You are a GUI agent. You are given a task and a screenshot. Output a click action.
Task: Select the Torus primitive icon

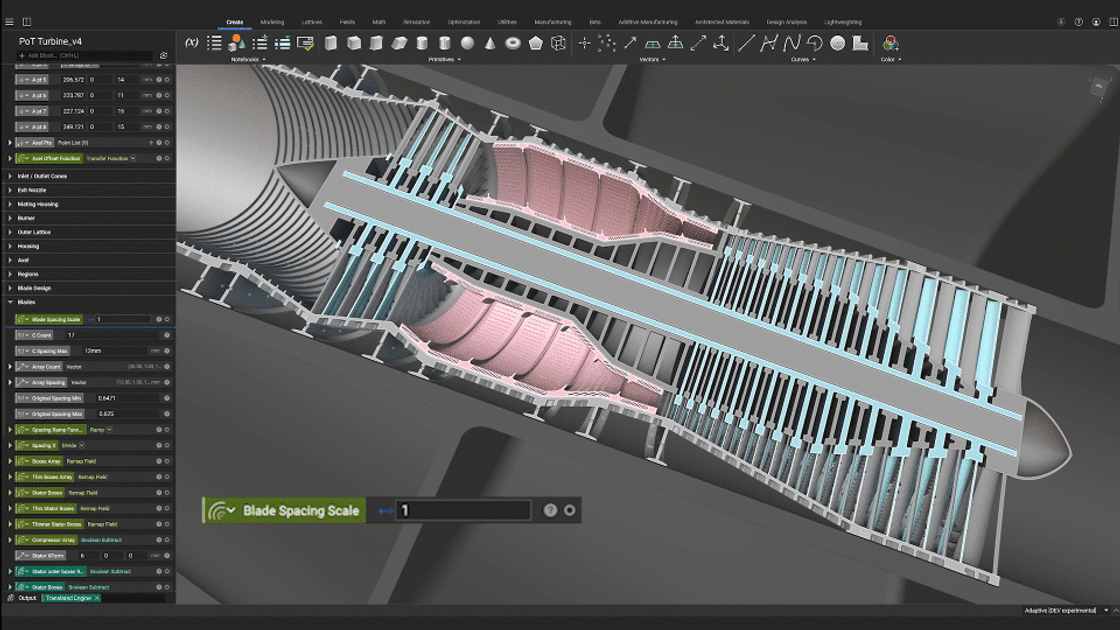(513, 43)
